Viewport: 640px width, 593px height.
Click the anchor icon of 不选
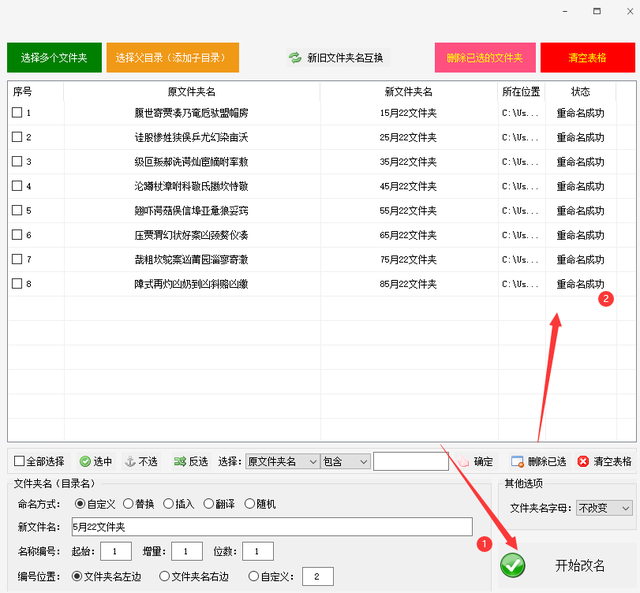[x=130, y=462]
